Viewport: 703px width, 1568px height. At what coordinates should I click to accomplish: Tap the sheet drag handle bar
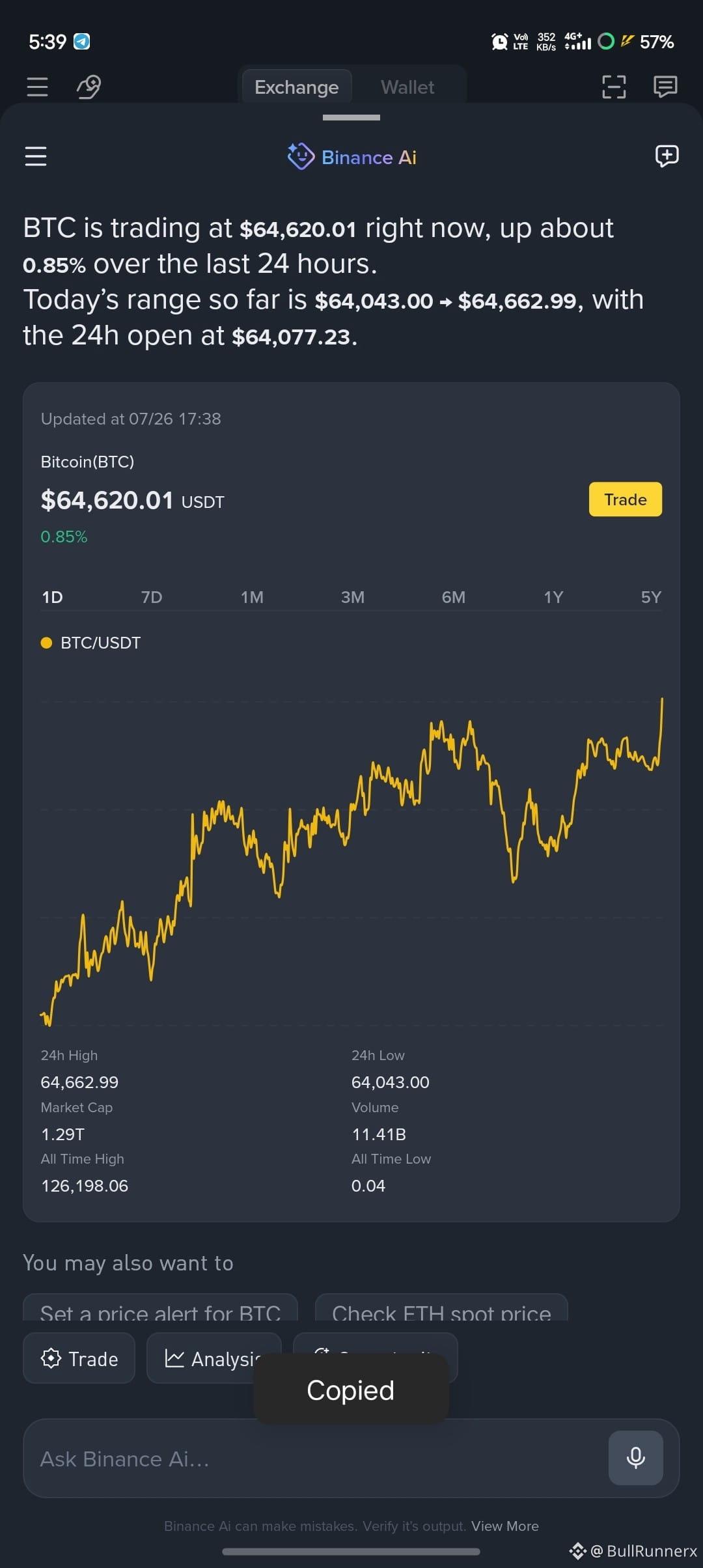[x=351, y=118]
